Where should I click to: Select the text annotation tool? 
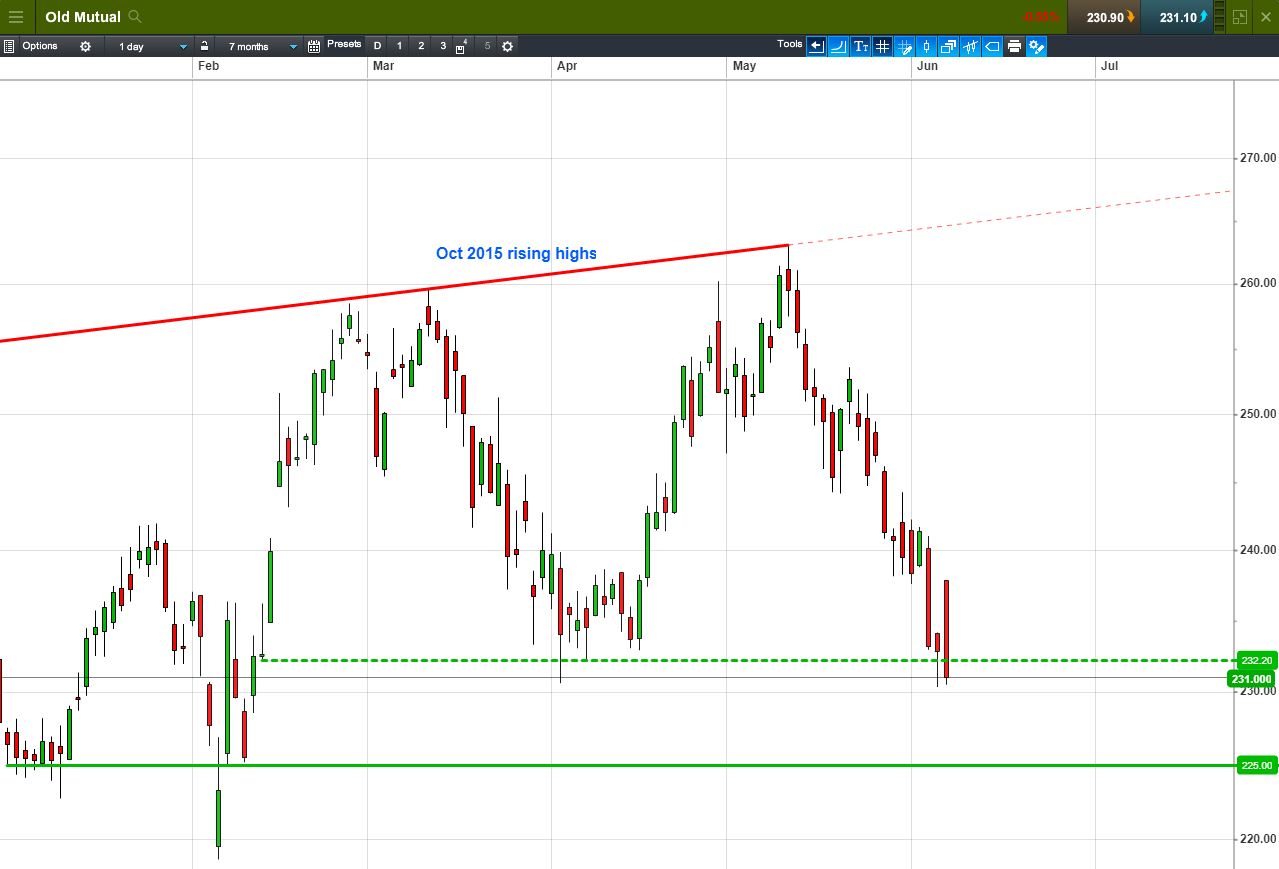[x=860, y=46]
